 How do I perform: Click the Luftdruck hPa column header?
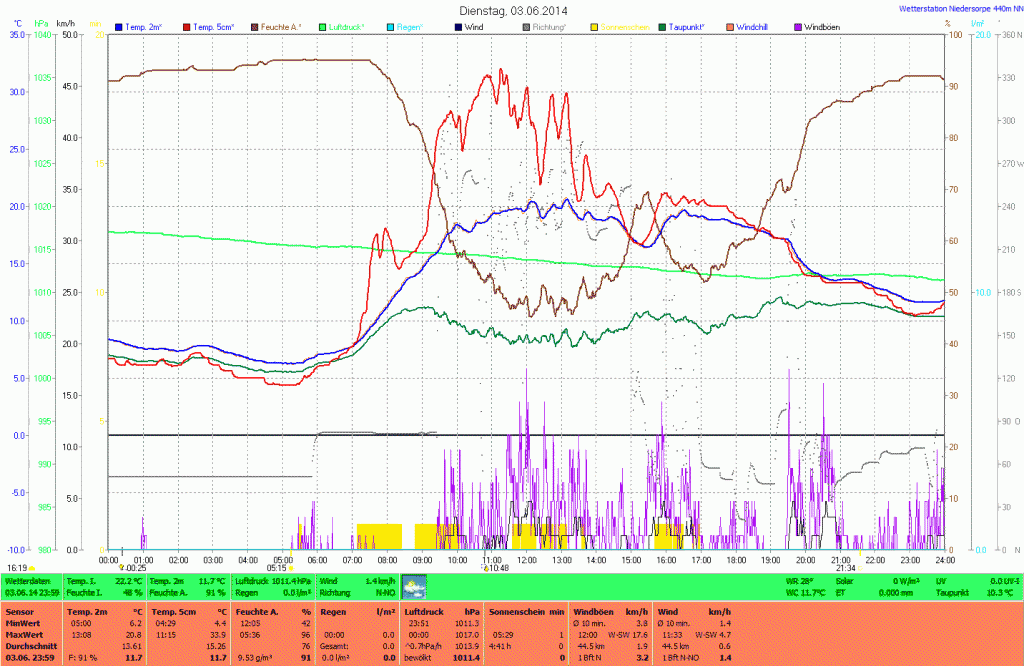click(438, 610)
